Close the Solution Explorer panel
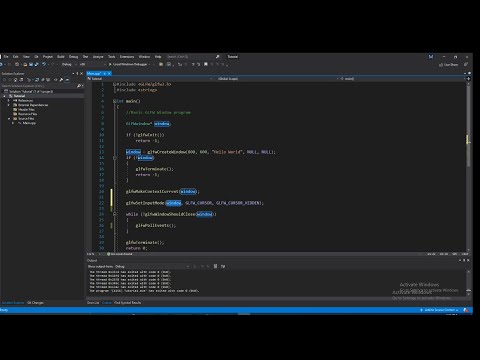Viewport: 480px width, 360px height. point(82,74)
